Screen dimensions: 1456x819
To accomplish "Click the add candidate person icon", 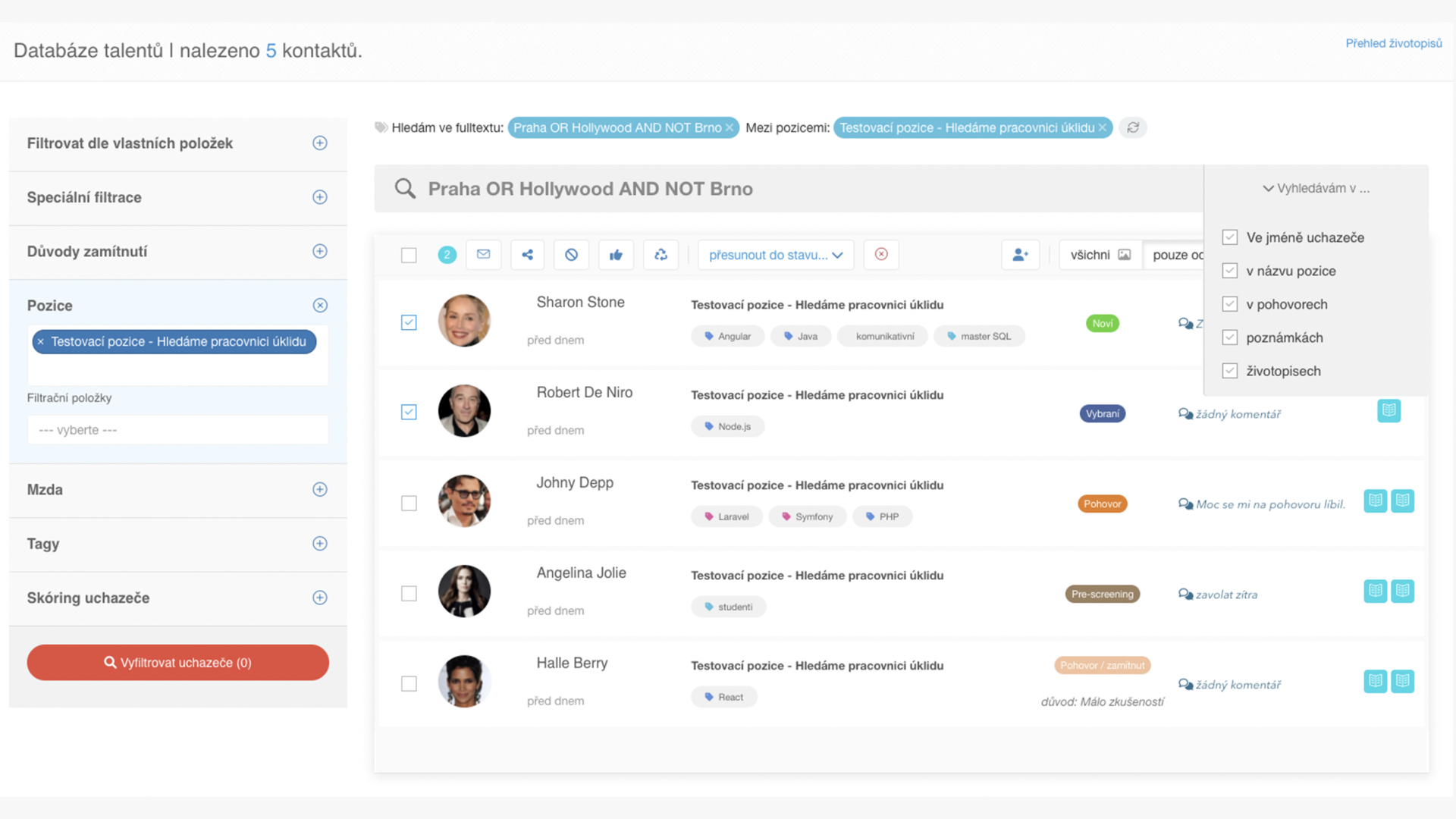I will tap(1020, 255).
